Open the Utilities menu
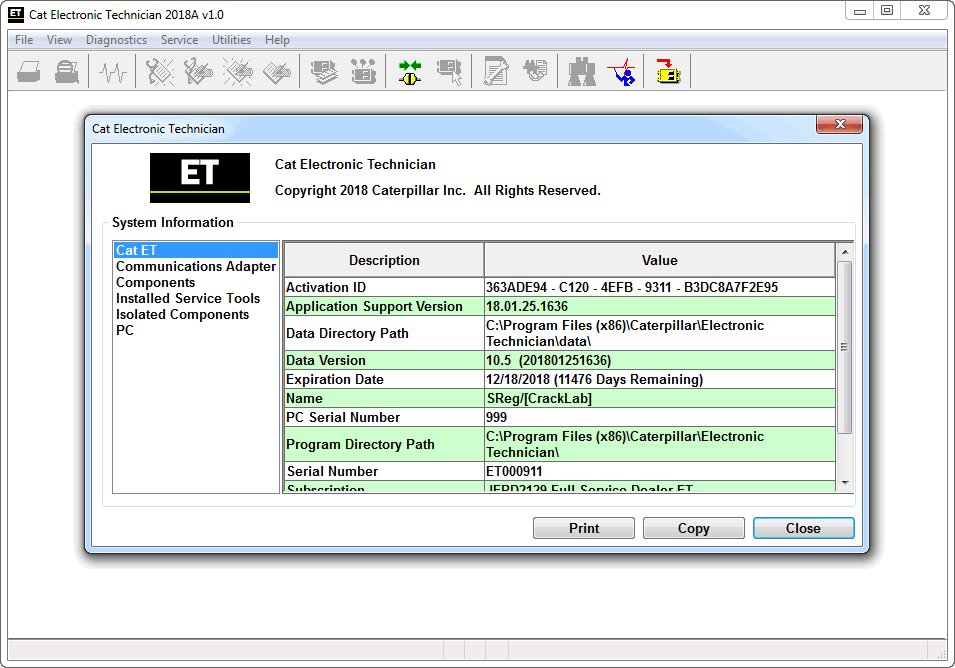Screen dimensions: 955x668 [x=231, y=40]
